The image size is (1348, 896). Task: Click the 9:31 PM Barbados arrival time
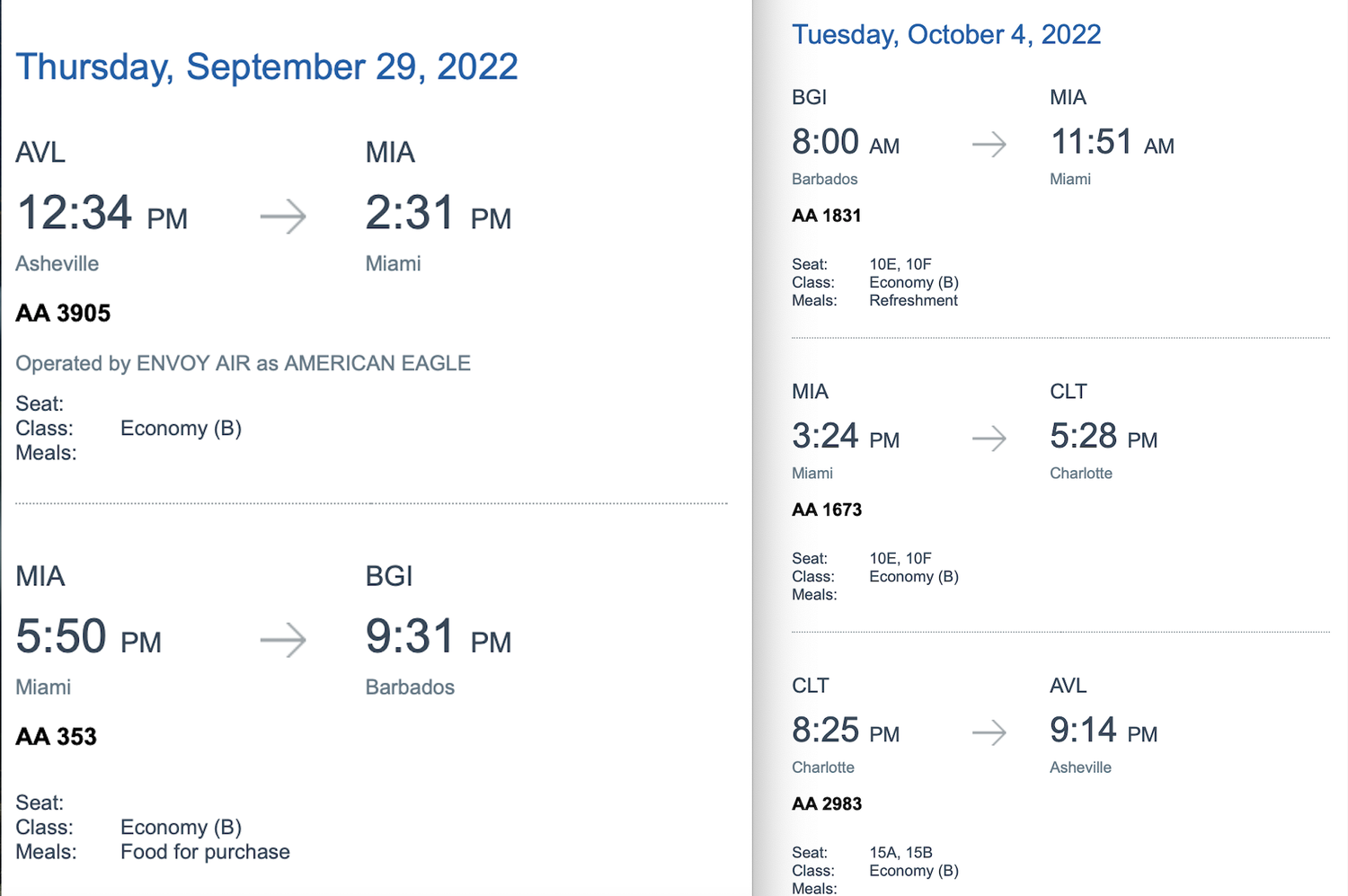point(439,637)
